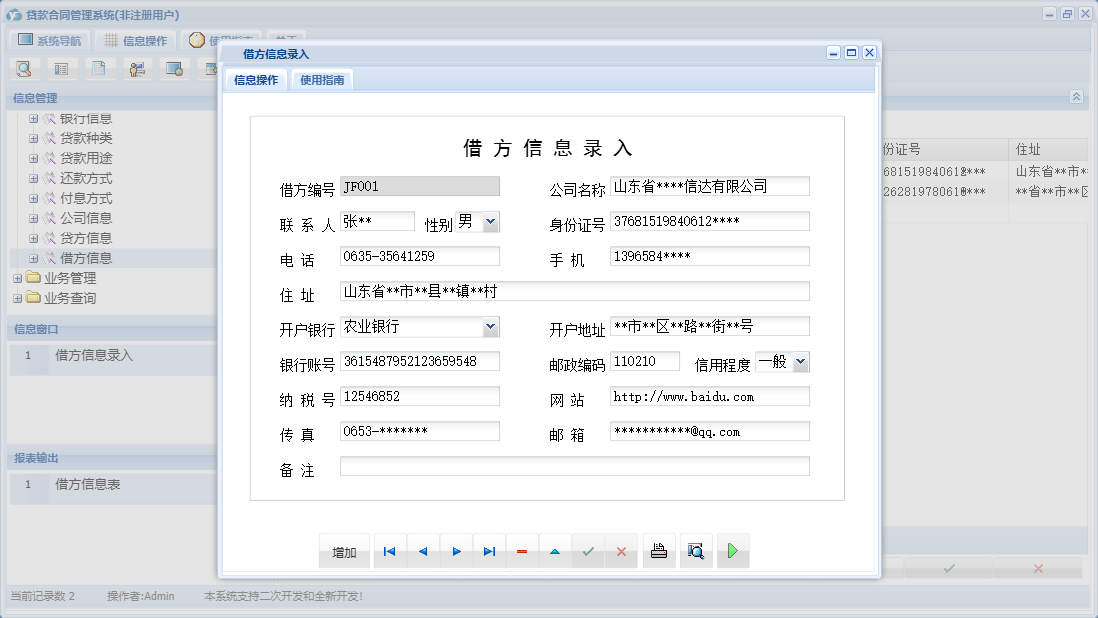Click the 增加 button

click(x=344, y=552)
